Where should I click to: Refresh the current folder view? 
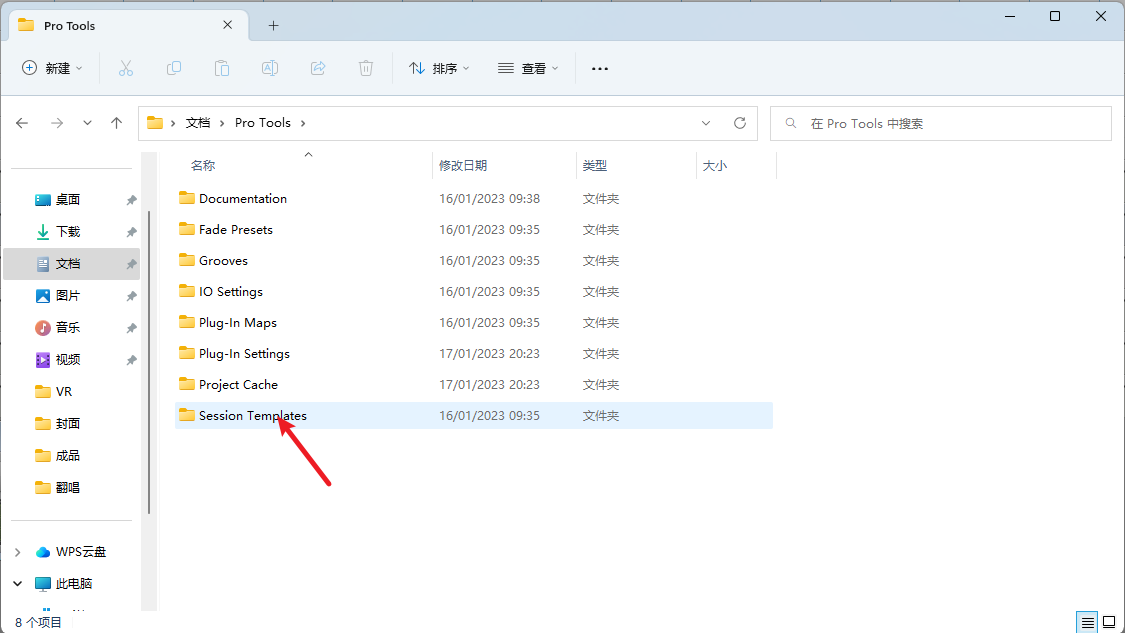tap(740, 123)
